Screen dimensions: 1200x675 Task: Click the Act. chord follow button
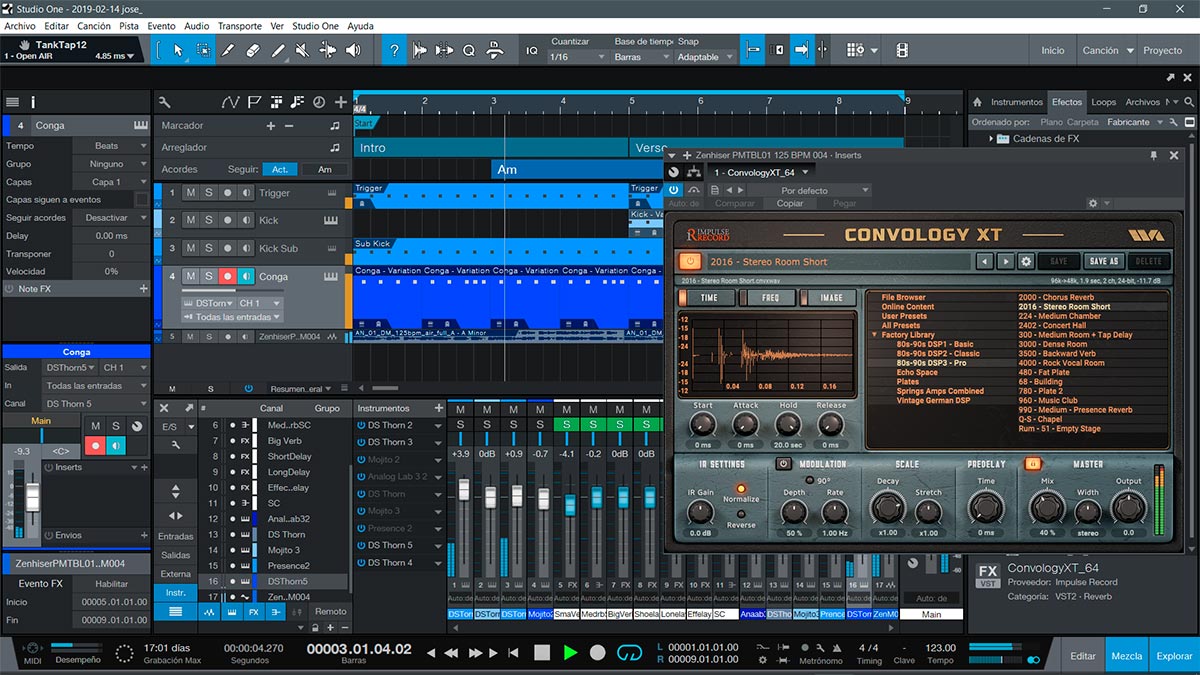tap(281, 169)
